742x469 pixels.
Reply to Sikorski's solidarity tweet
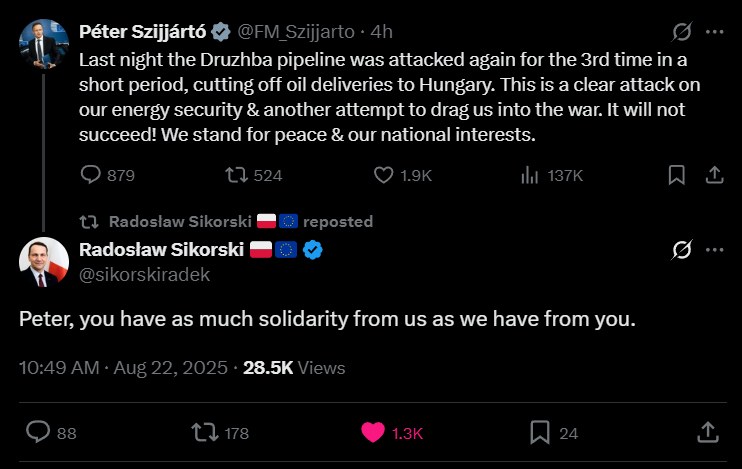38,432
